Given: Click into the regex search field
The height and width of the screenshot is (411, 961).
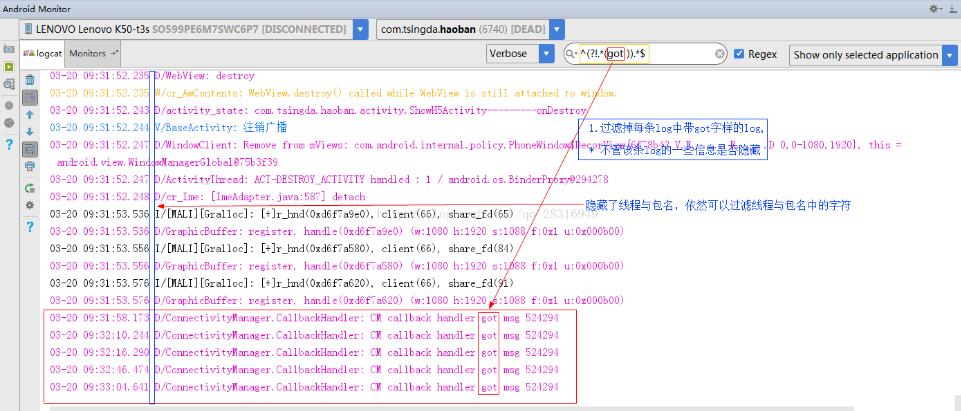Looking at the screenshot, I should click(644, 54).
